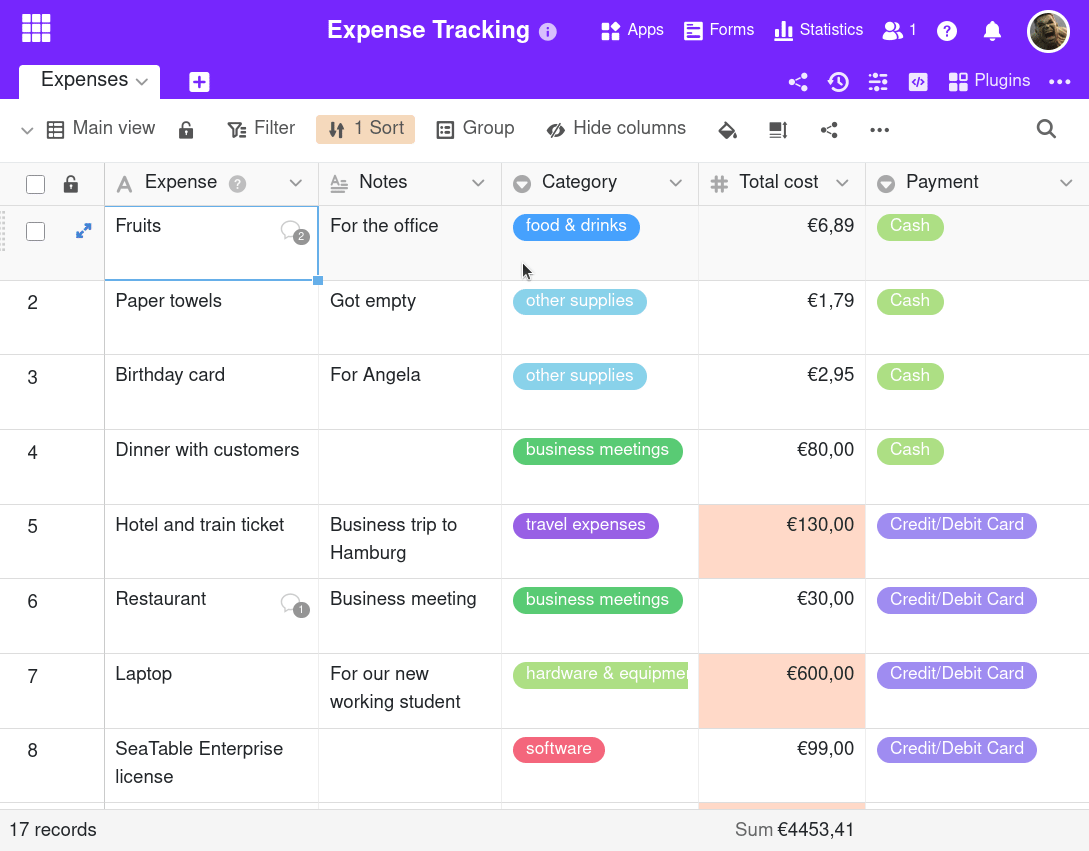Click the Hide columns button
This screenshot has width=1089, height=851.
click(616, 129)
